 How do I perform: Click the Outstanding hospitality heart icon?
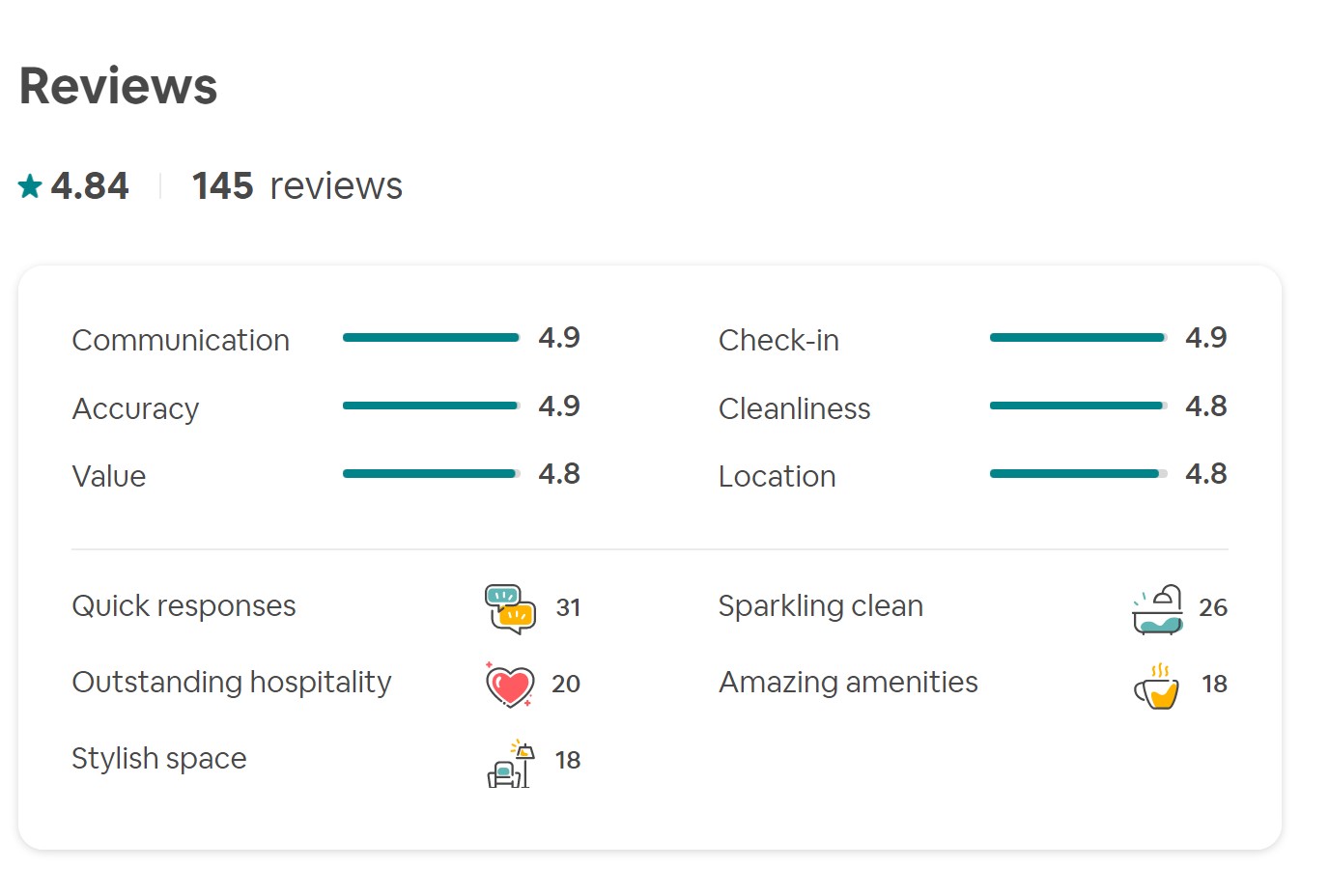point(509,685)
